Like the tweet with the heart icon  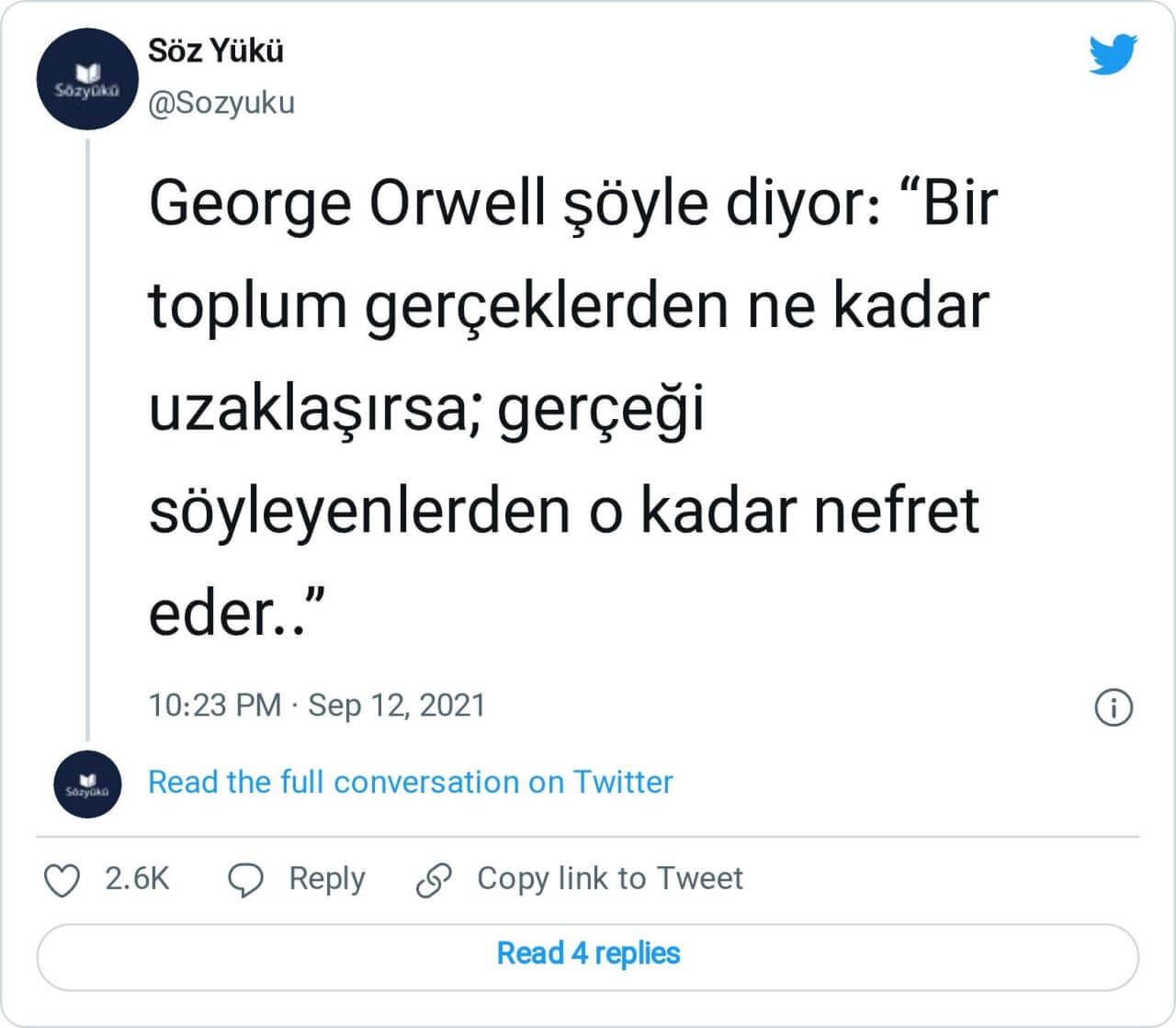pyautogui.click(x=62, y=879)
